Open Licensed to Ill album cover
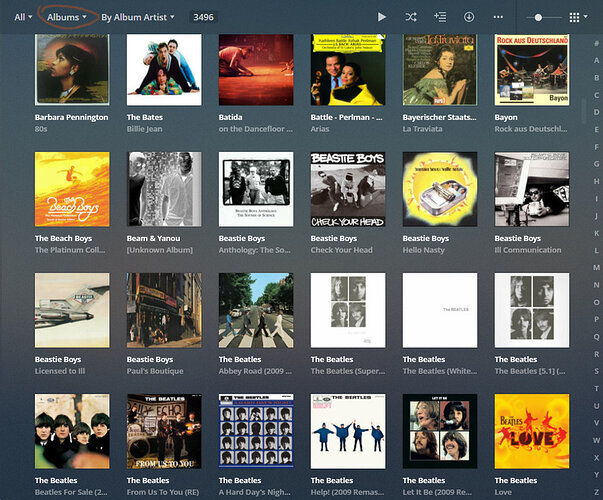The image size is (603, 500). pos(72,310)
